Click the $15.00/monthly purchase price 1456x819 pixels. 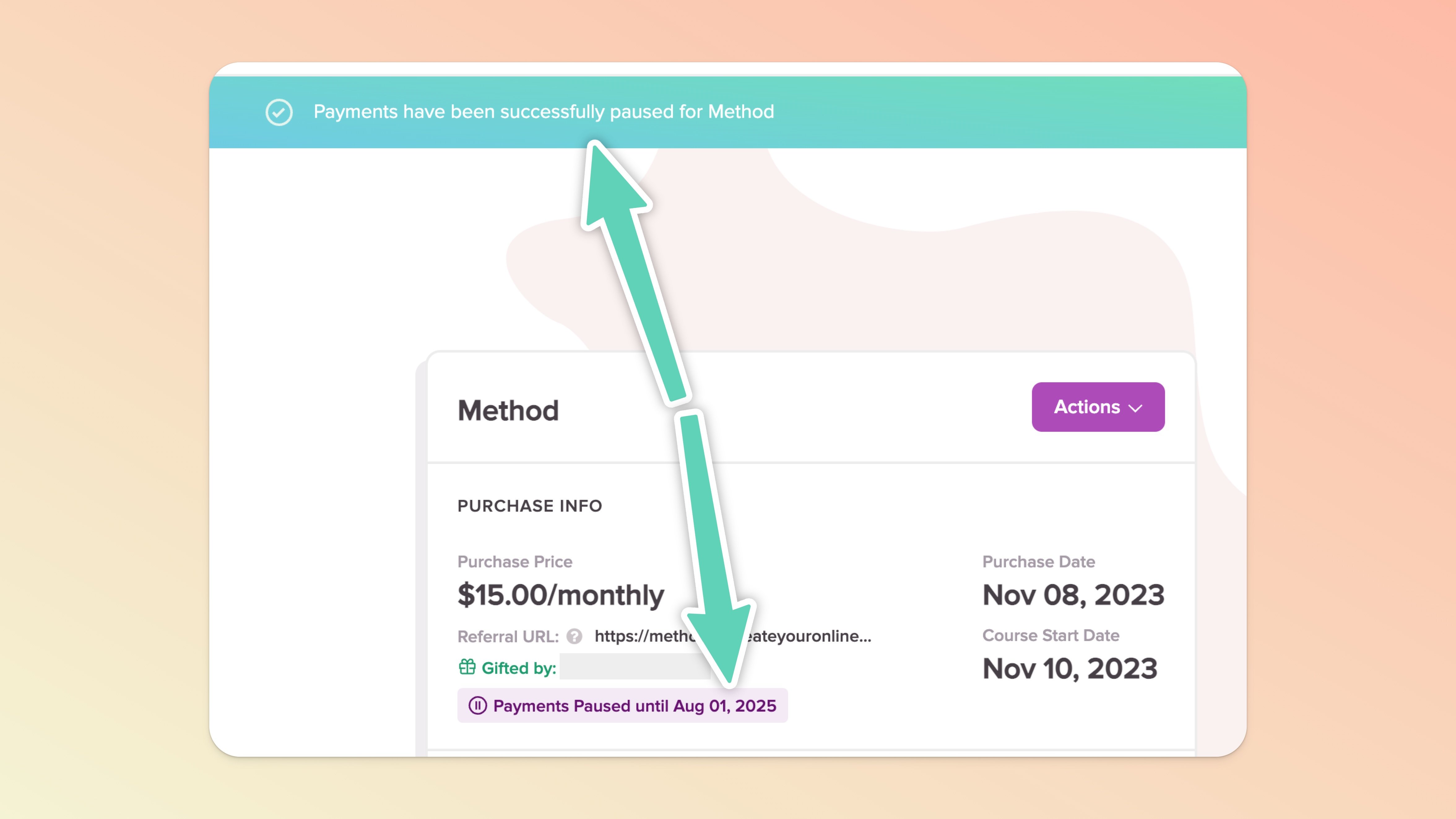pyautogui.click(x=561, y=595)
